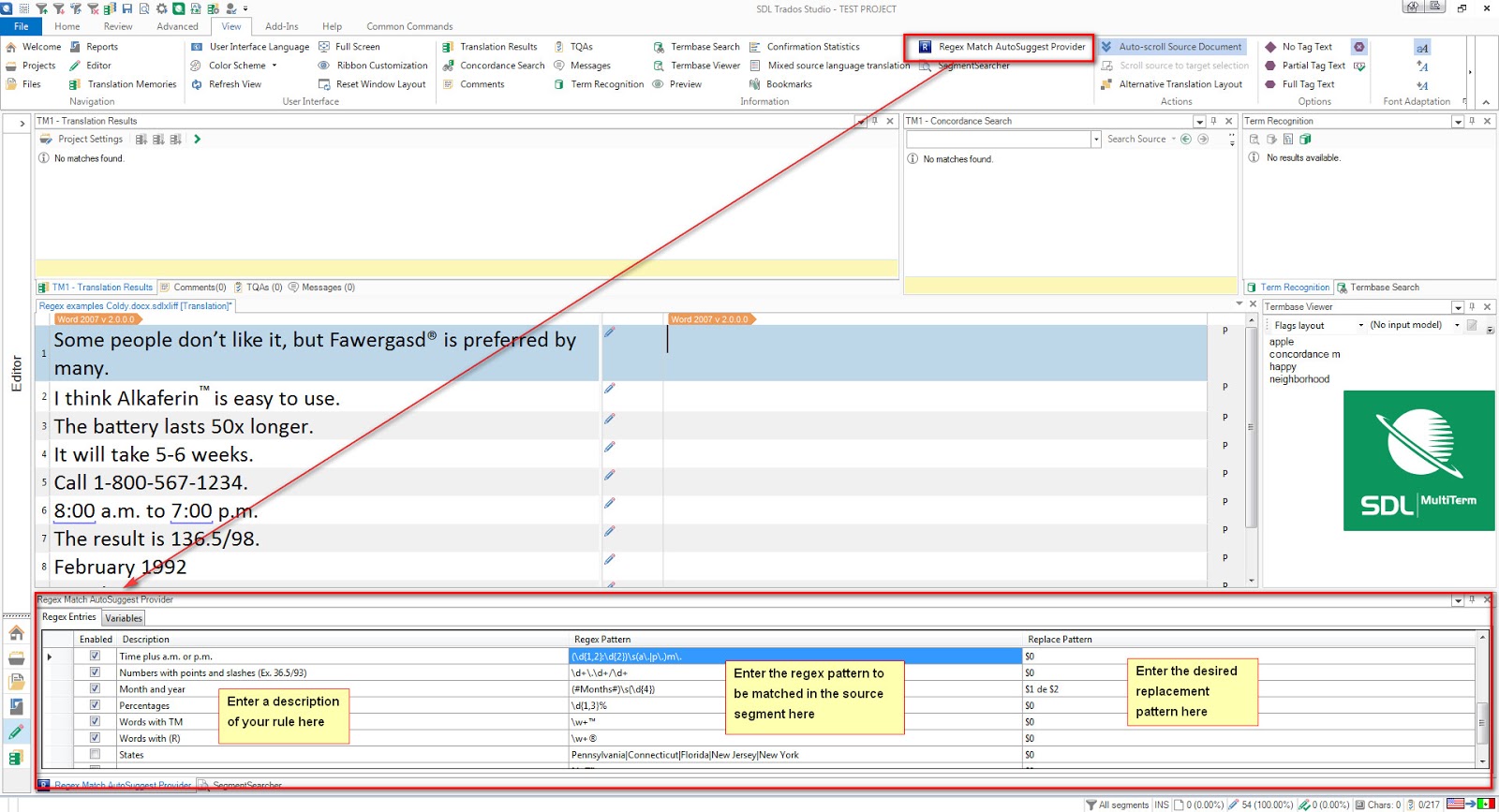Screen dimensions: 1499x812
Task: Switch to the Home ribbon tab
Action: point(67,26)
